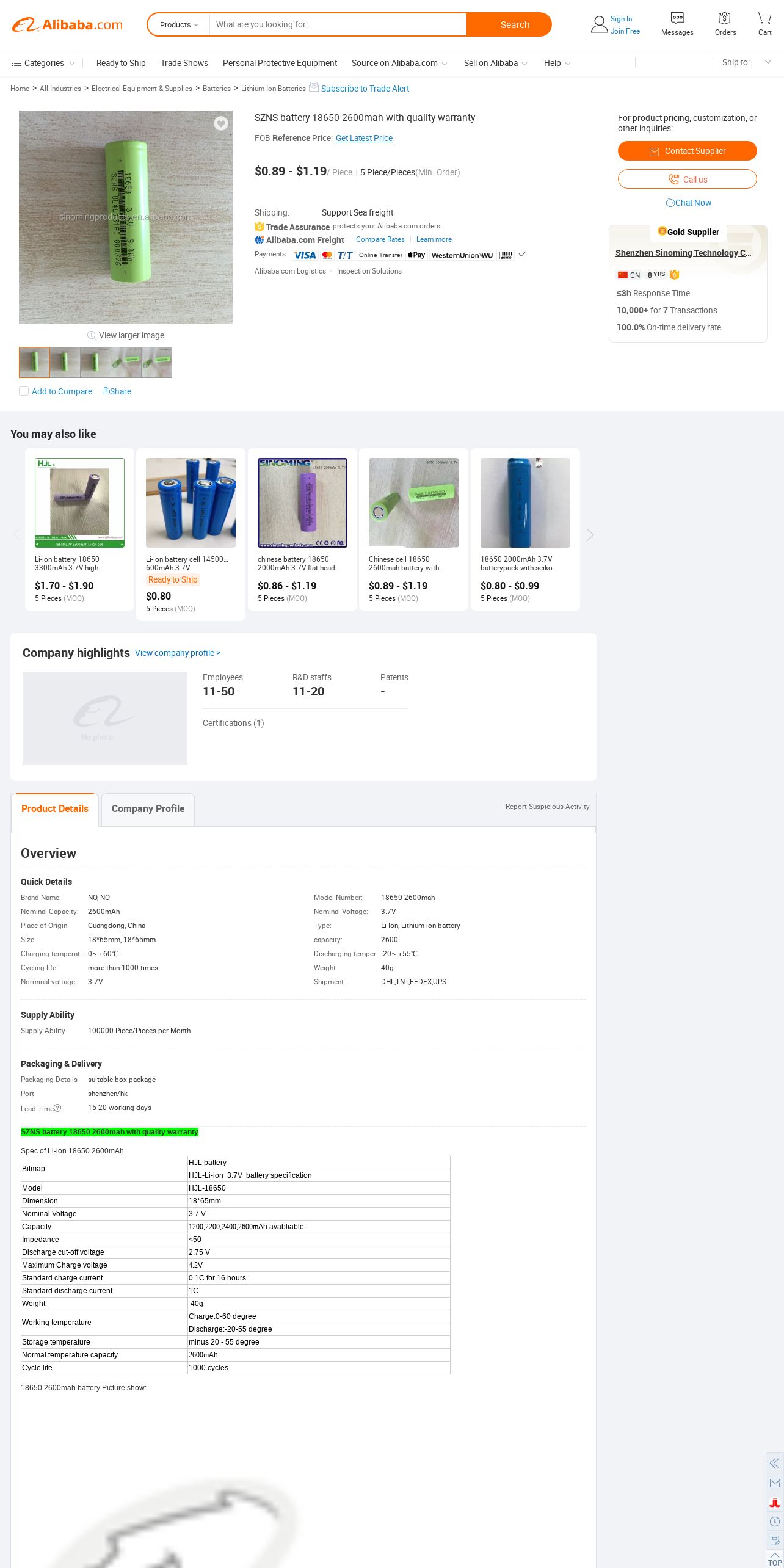This screenshot has height=1568, width=784.
Task: Click the Contact Supplier button
Action: click(x=688, y=151)
